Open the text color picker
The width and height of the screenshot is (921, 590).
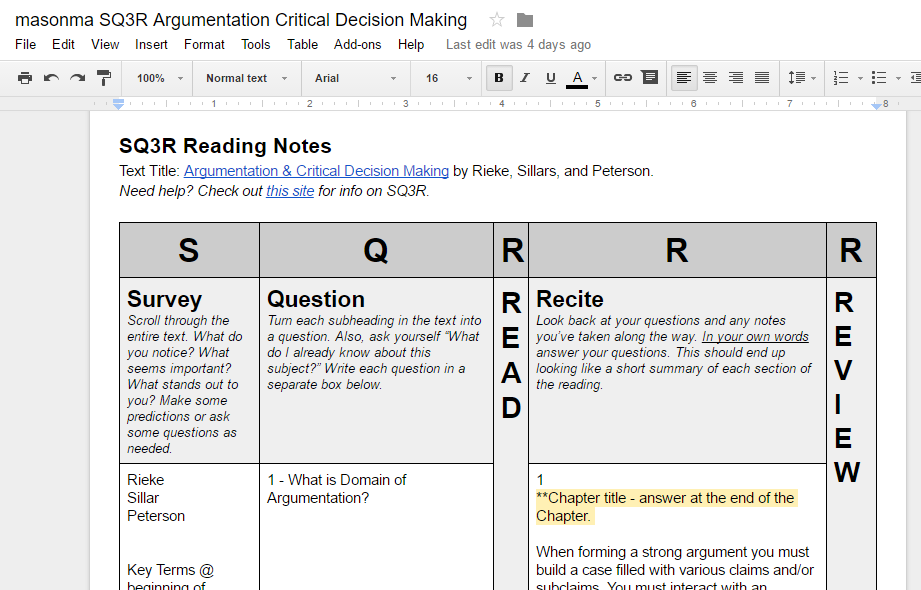coord(577,77)
